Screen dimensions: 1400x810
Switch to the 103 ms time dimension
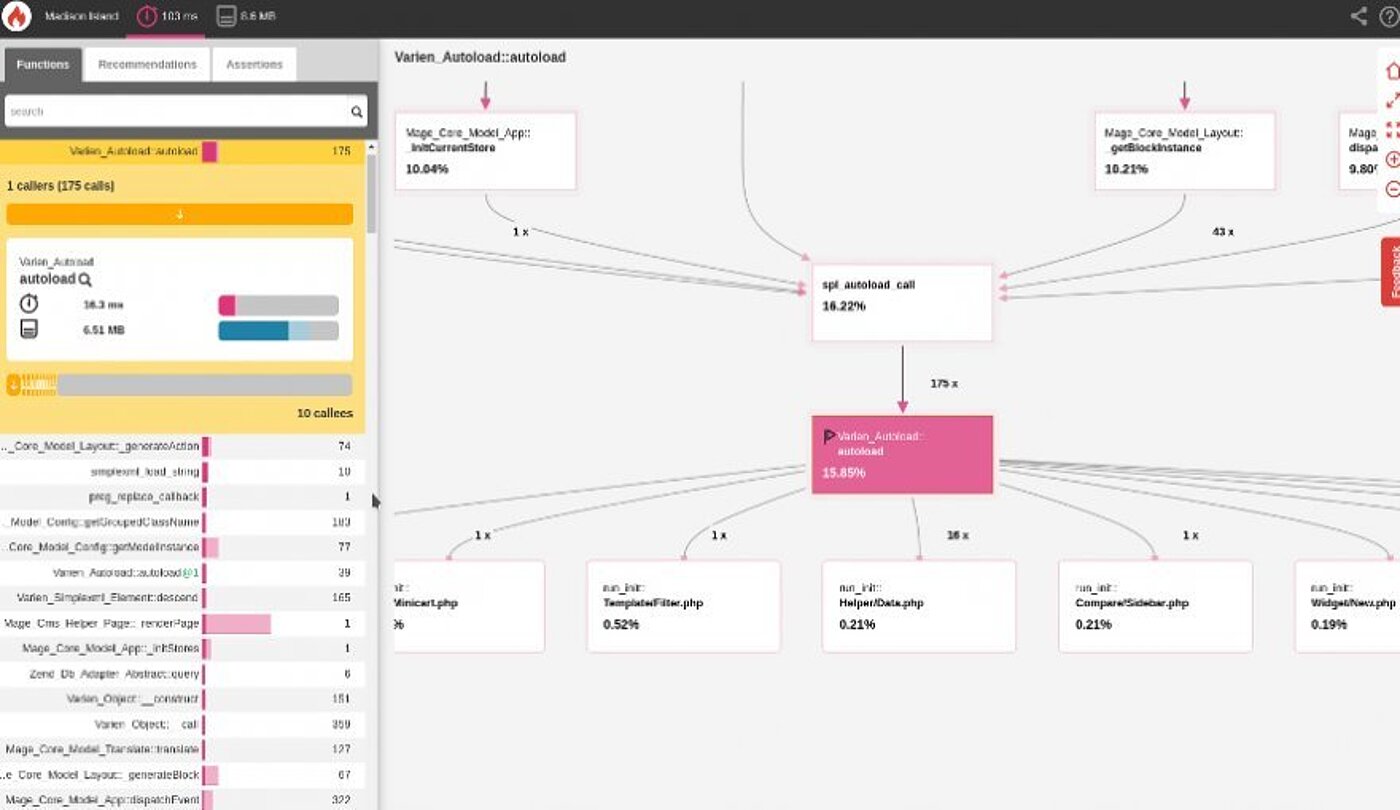pos(166,17)
